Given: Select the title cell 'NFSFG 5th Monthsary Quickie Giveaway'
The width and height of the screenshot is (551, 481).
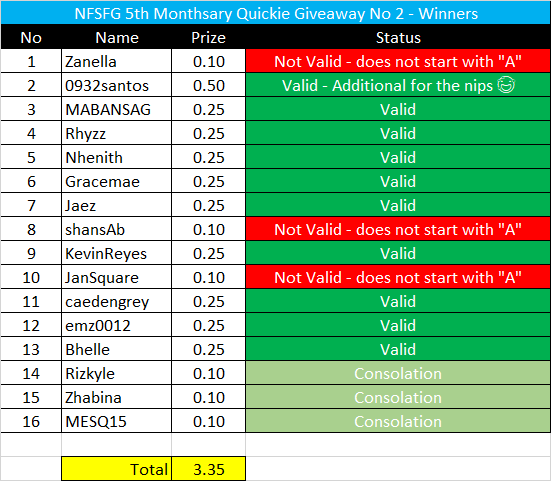Looking at the screenshot, I should (276, 13).
